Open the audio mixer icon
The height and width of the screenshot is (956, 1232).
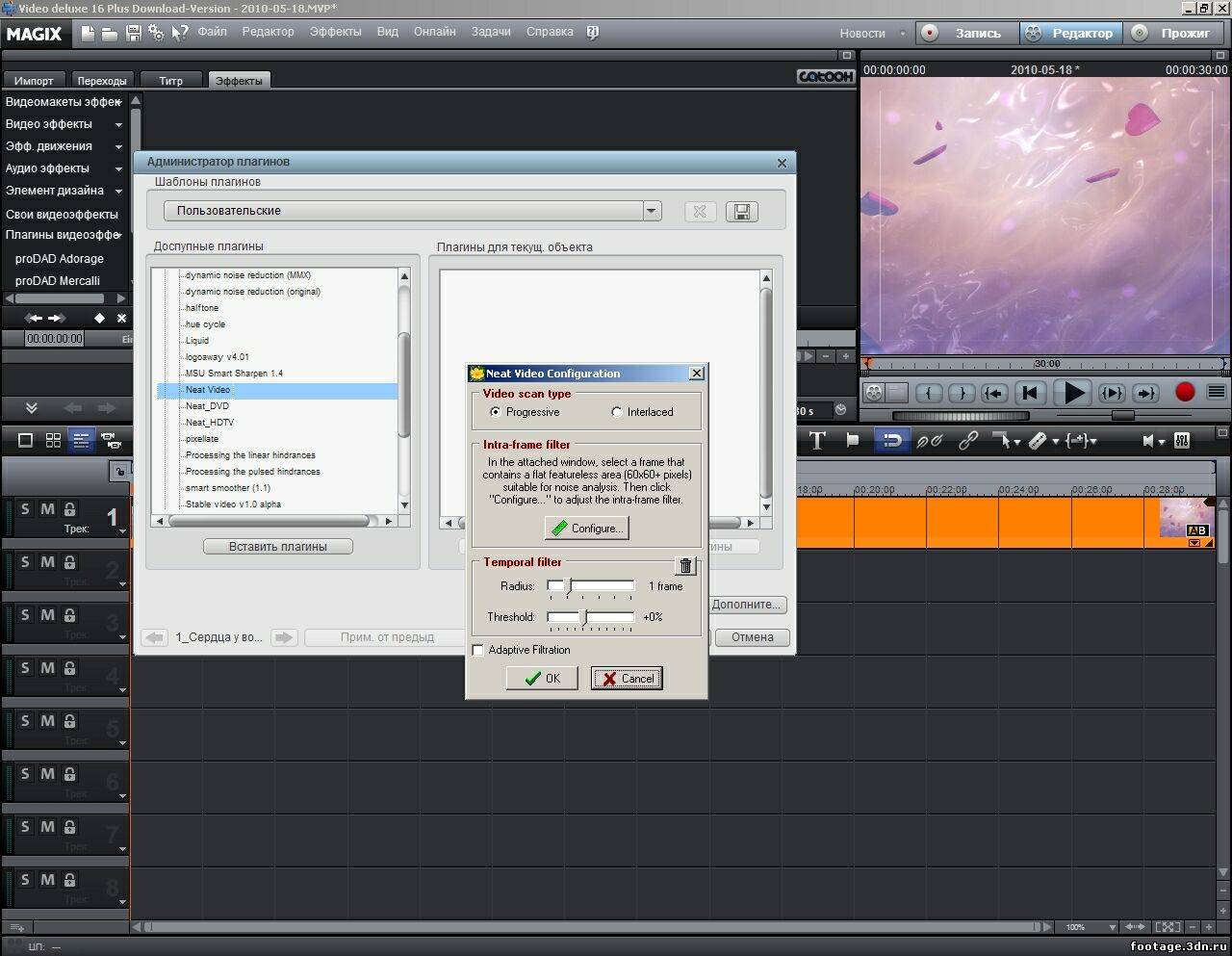[x=1182, y=440]
